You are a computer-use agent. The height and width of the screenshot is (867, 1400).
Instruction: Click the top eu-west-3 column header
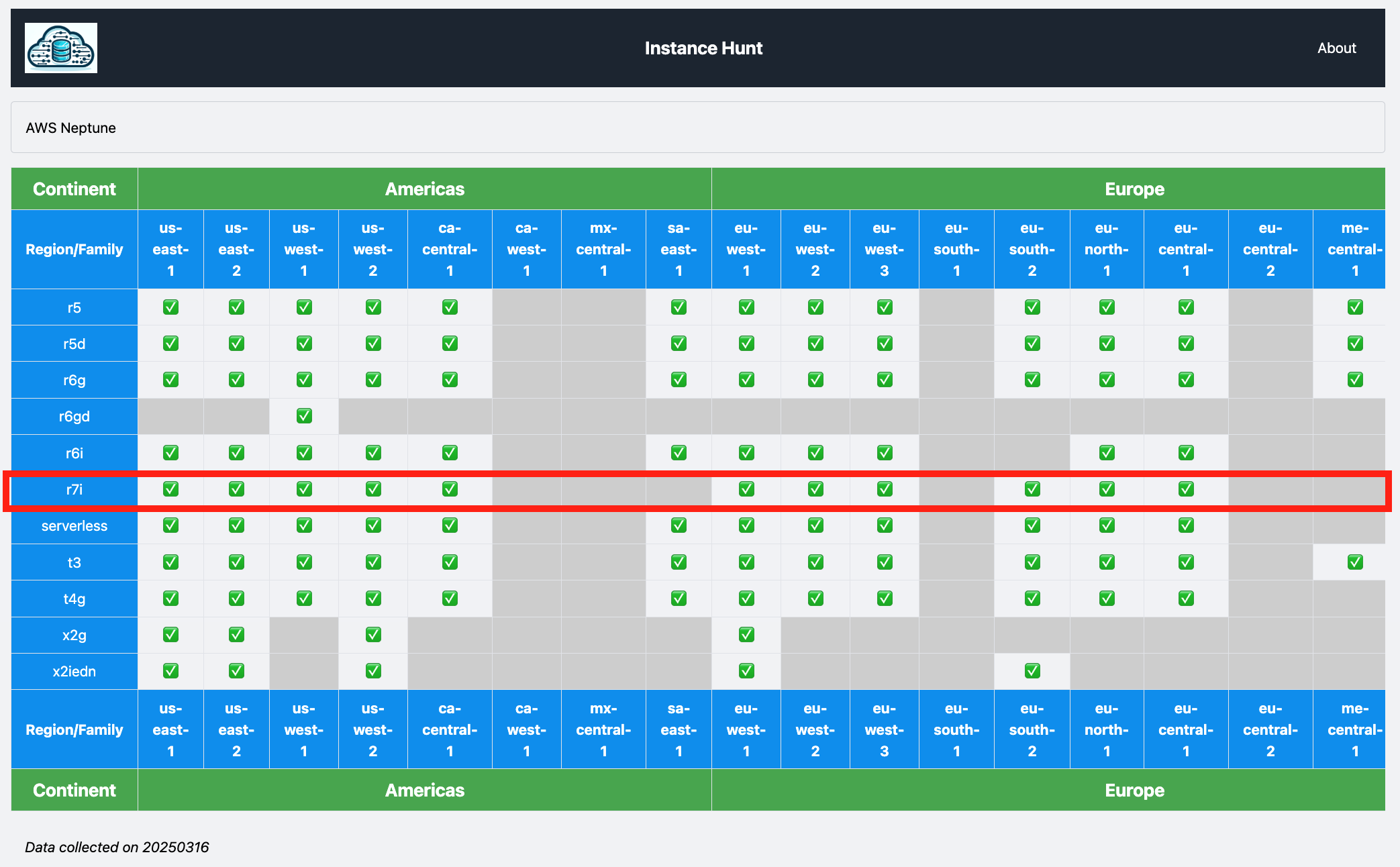click(x=885, y=249)
